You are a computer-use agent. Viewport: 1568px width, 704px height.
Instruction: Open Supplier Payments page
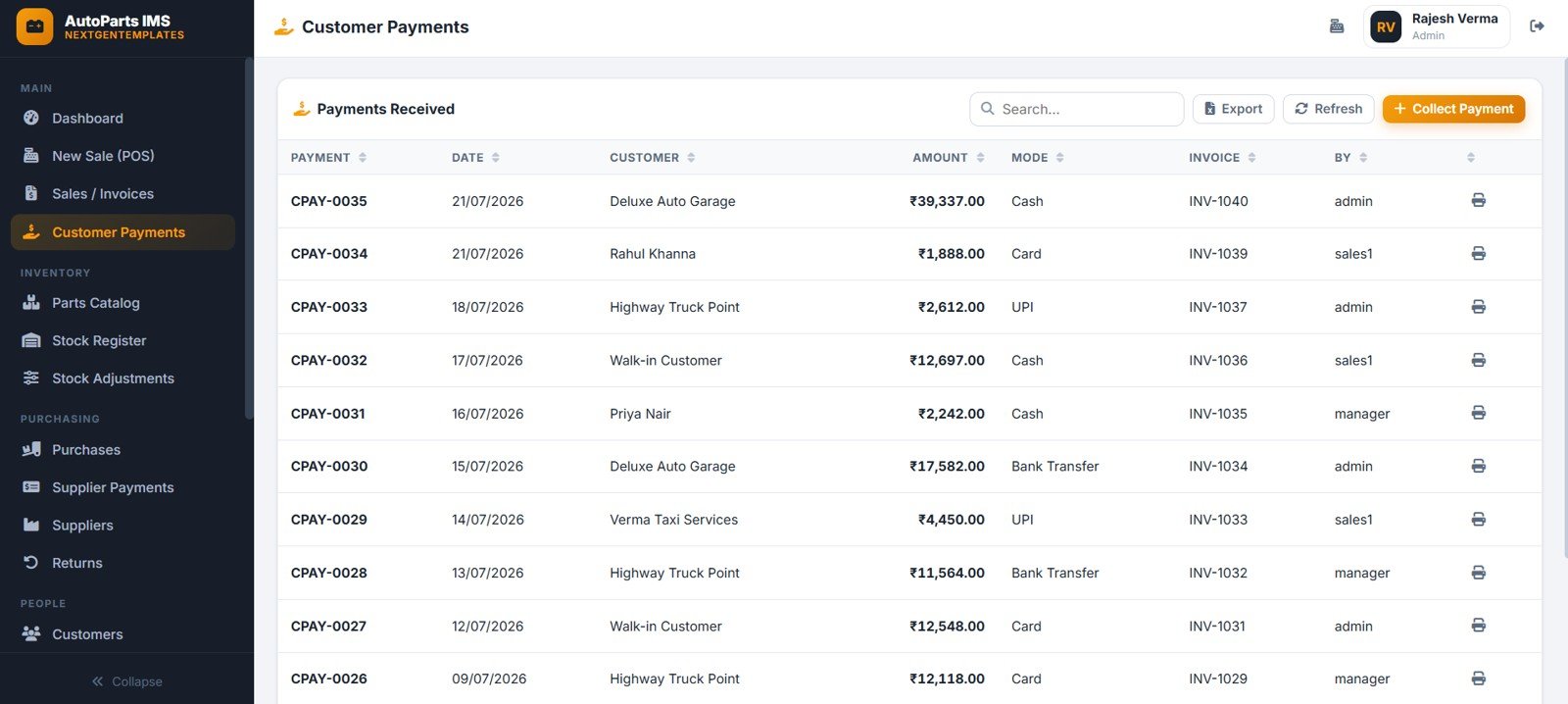point(122,487)
